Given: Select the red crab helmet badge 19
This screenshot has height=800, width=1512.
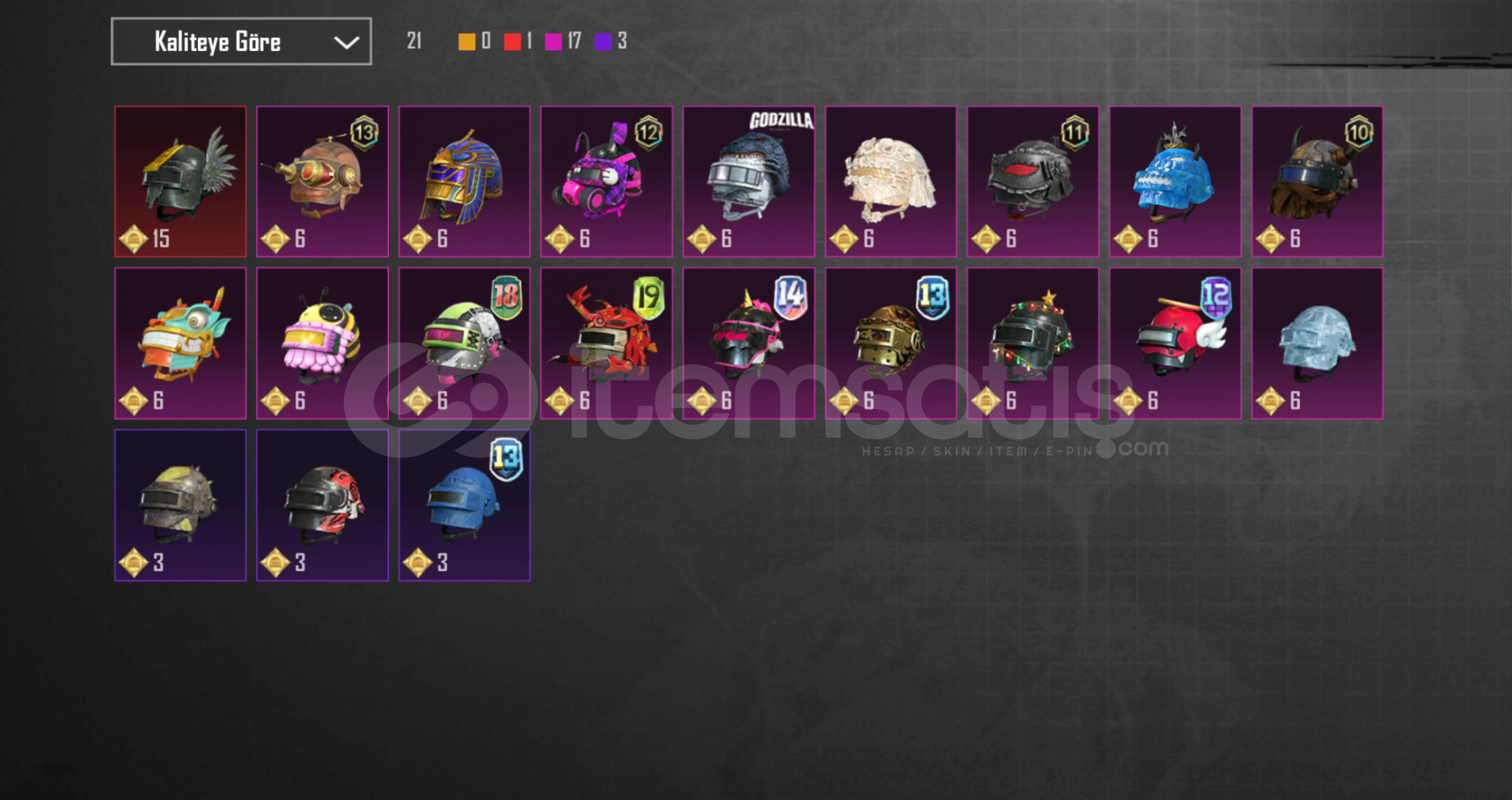Looking at the screenshot, I should 607,344.
